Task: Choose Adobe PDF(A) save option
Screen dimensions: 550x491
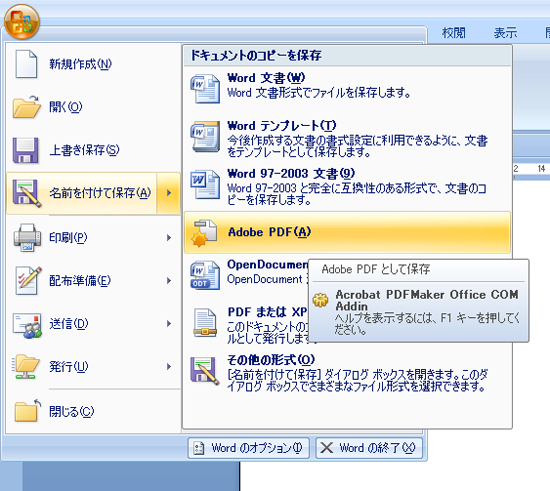Action: pos(347,232)
